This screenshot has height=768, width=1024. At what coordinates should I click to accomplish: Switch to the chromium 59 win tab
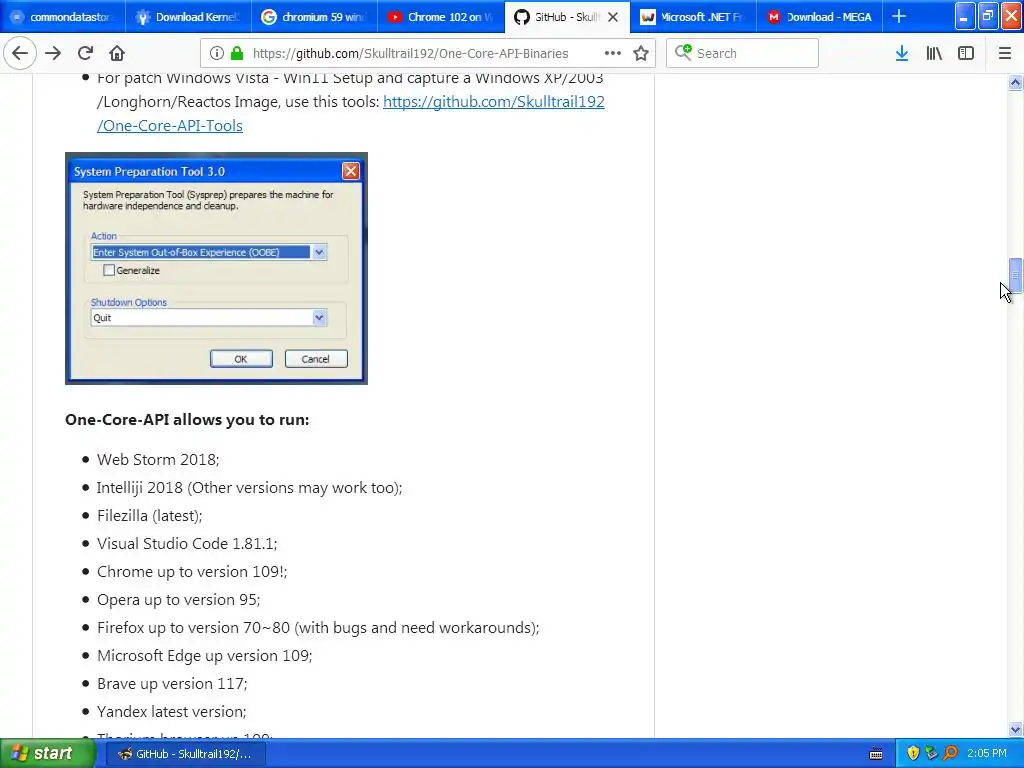(x=314, y=17)
